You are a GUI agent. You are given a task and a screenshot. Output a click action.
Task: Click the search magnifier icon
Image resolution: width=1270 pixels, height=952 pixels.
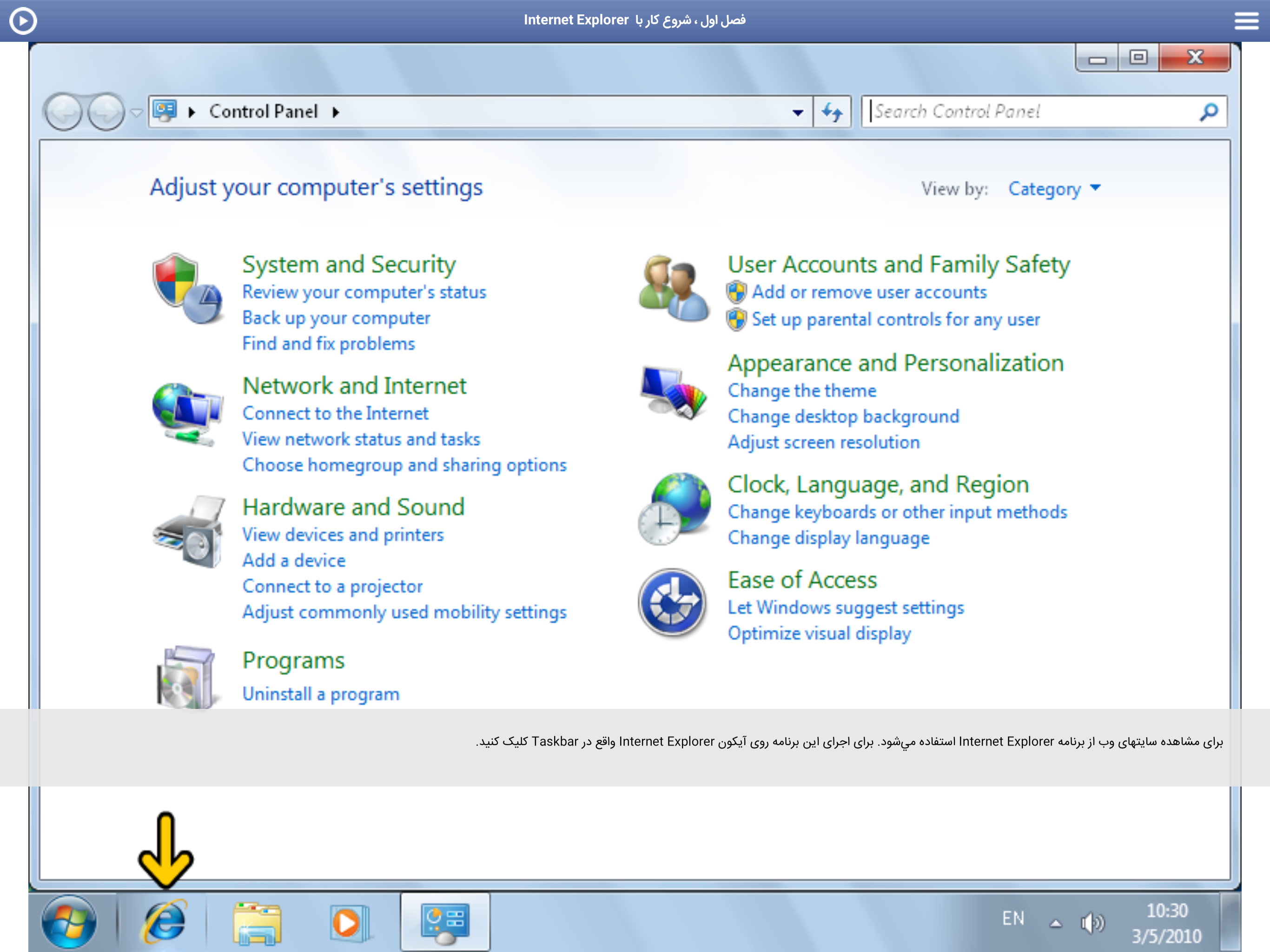(x=1209, y=112)
